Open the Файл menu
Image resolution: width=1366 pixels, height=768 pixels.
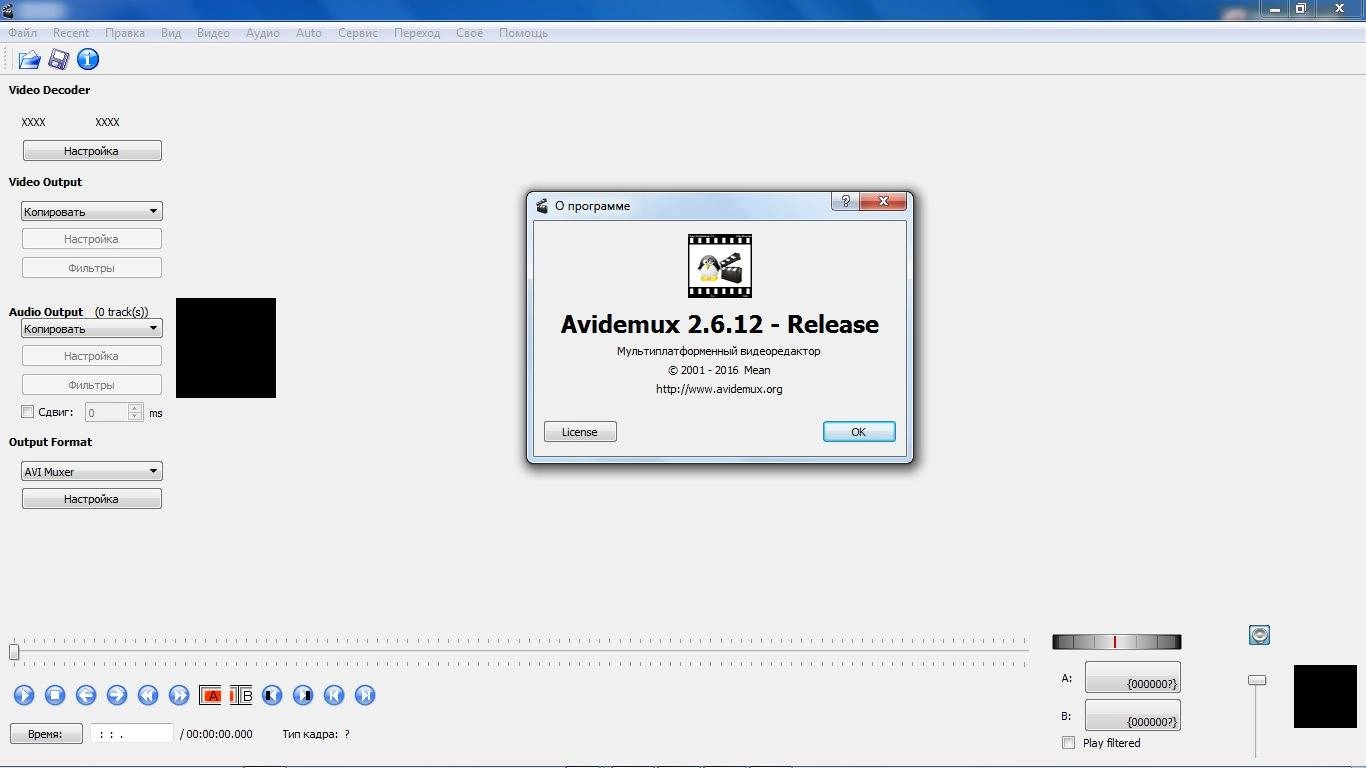[x=22, y=33]
